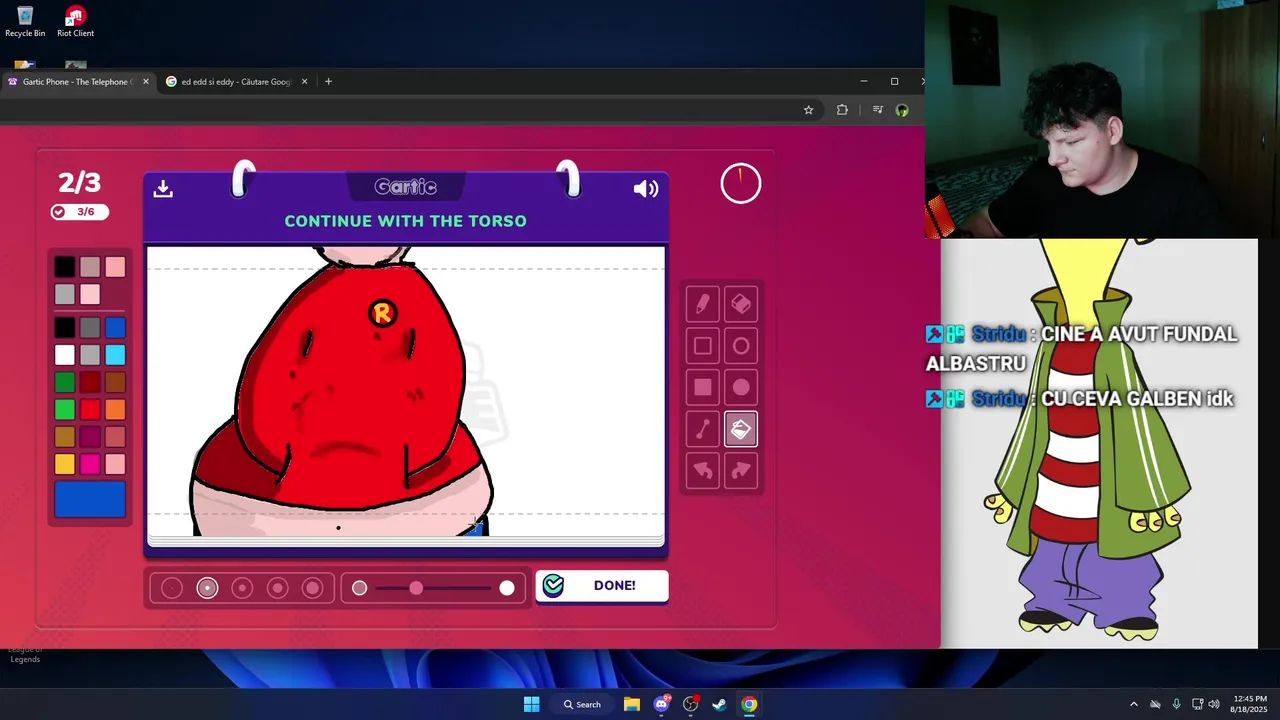This screenshot has height=720, width=1280.
Task: Click the taskbar Search box
Action: 582,704
